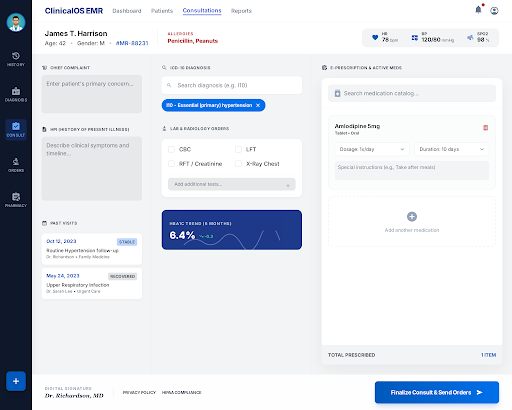
Task: Focus the HPI clinical symptoms text box
Action: pos(92,169)
